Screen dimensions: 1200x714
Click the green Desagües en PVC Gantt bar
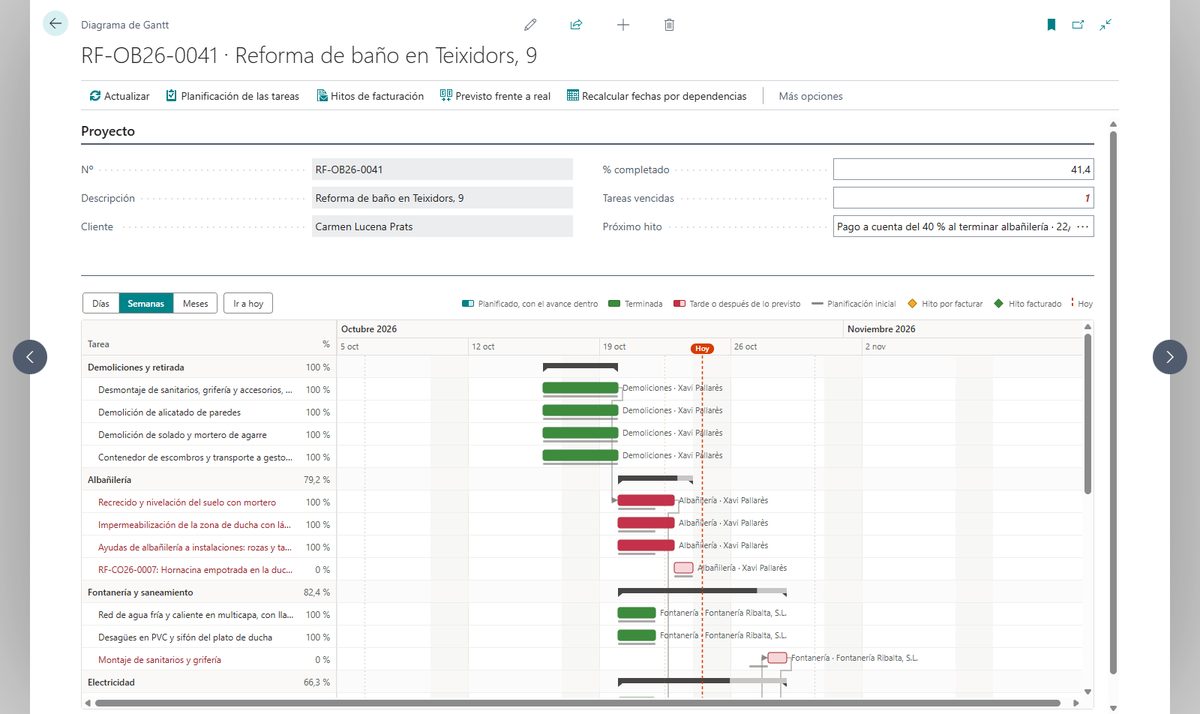pos(637,635)
